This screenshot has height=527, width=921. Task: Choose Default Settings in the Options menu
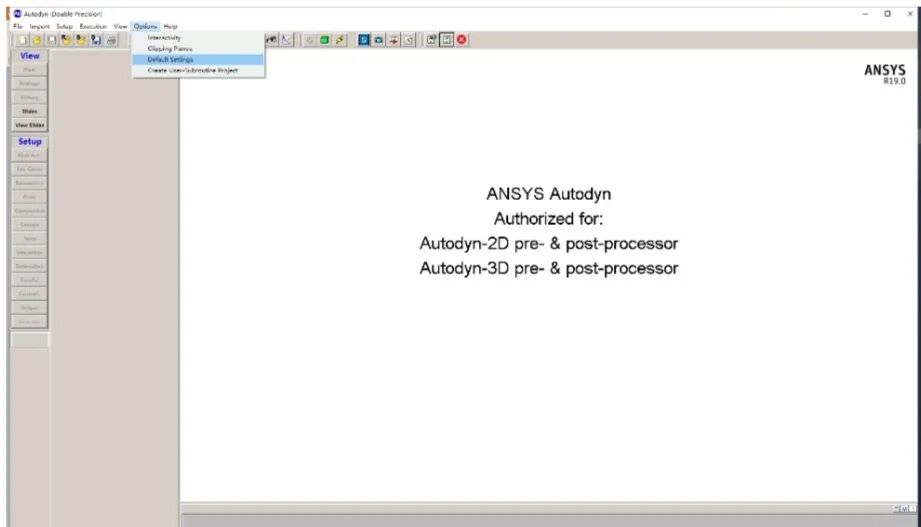pyautogui.click(x=198, y=59)
